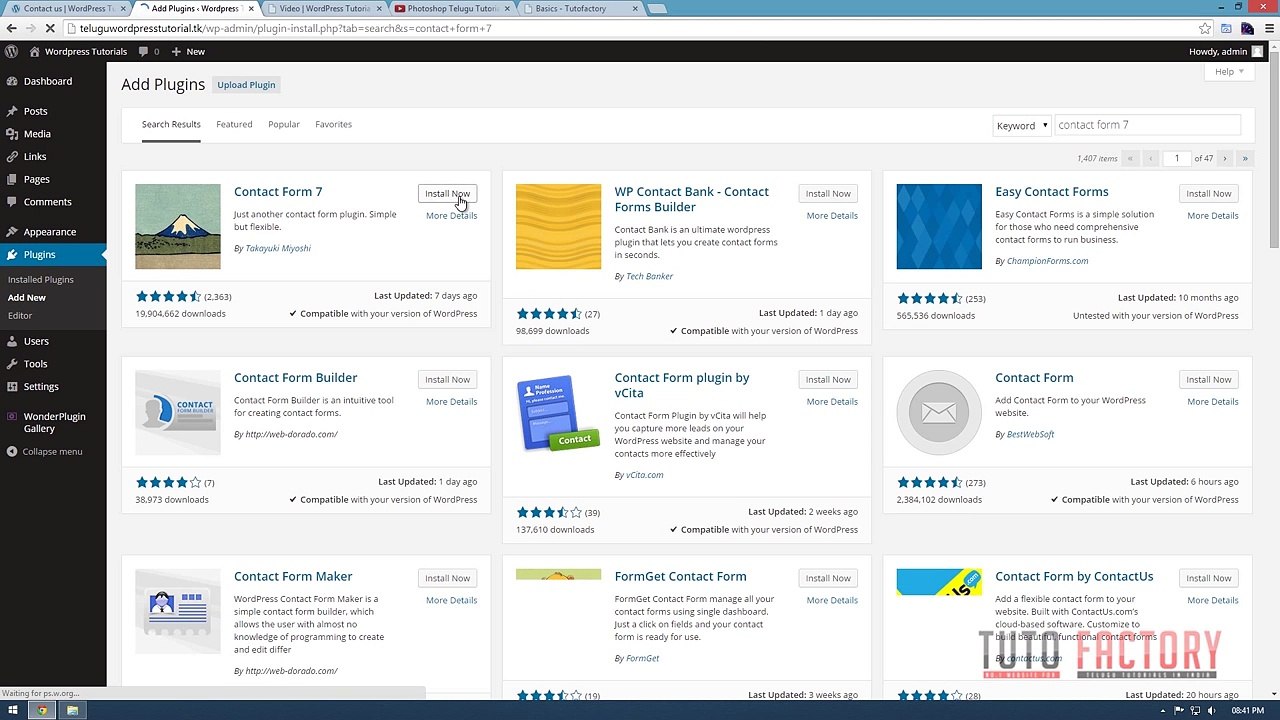Install the FormGet Contact Form plugin
This screenshot has height=720, width=1280.
[828, 578]
